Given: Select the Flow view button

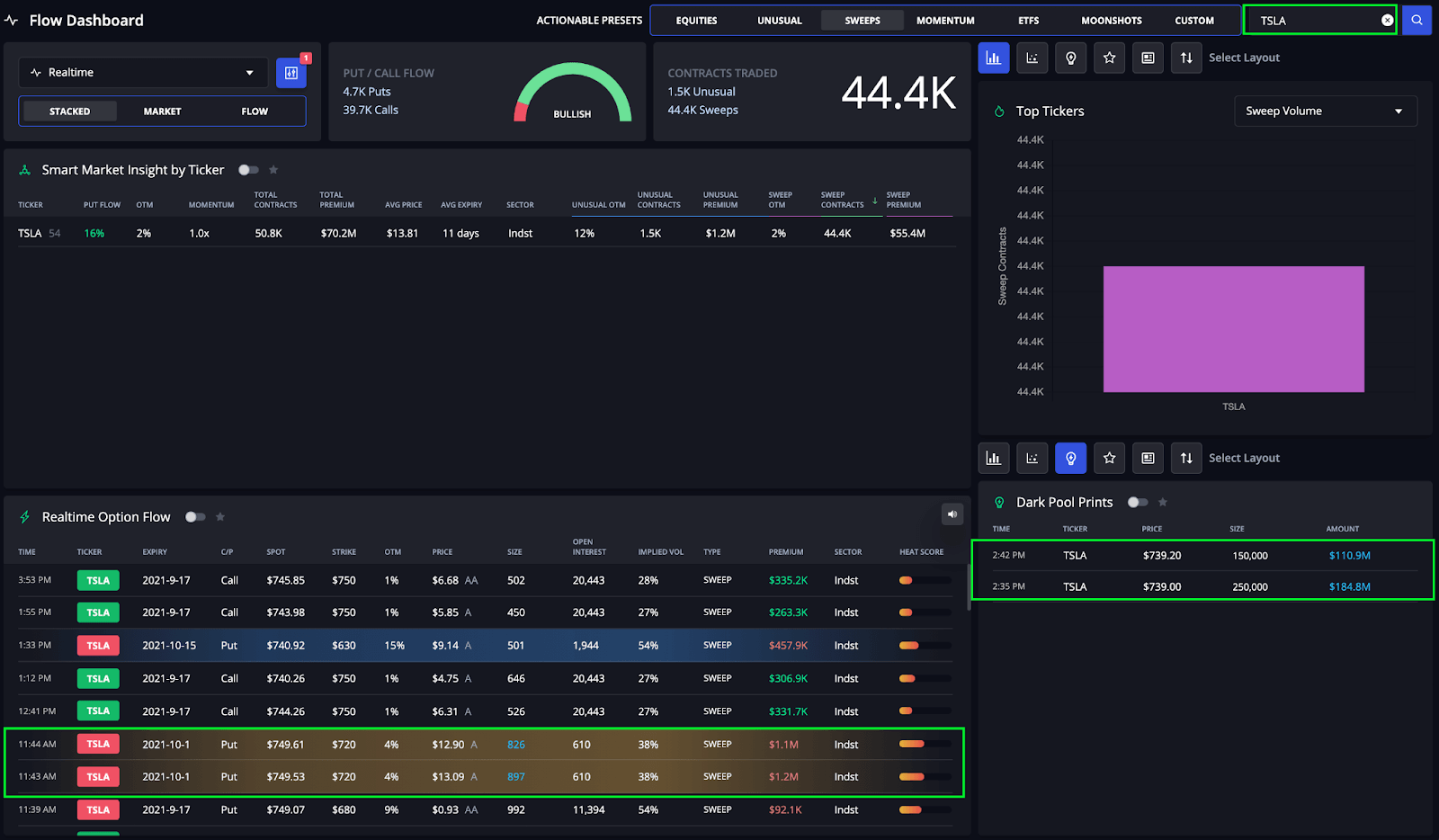Looking at the screenshot, I should [x=255, y=112].
